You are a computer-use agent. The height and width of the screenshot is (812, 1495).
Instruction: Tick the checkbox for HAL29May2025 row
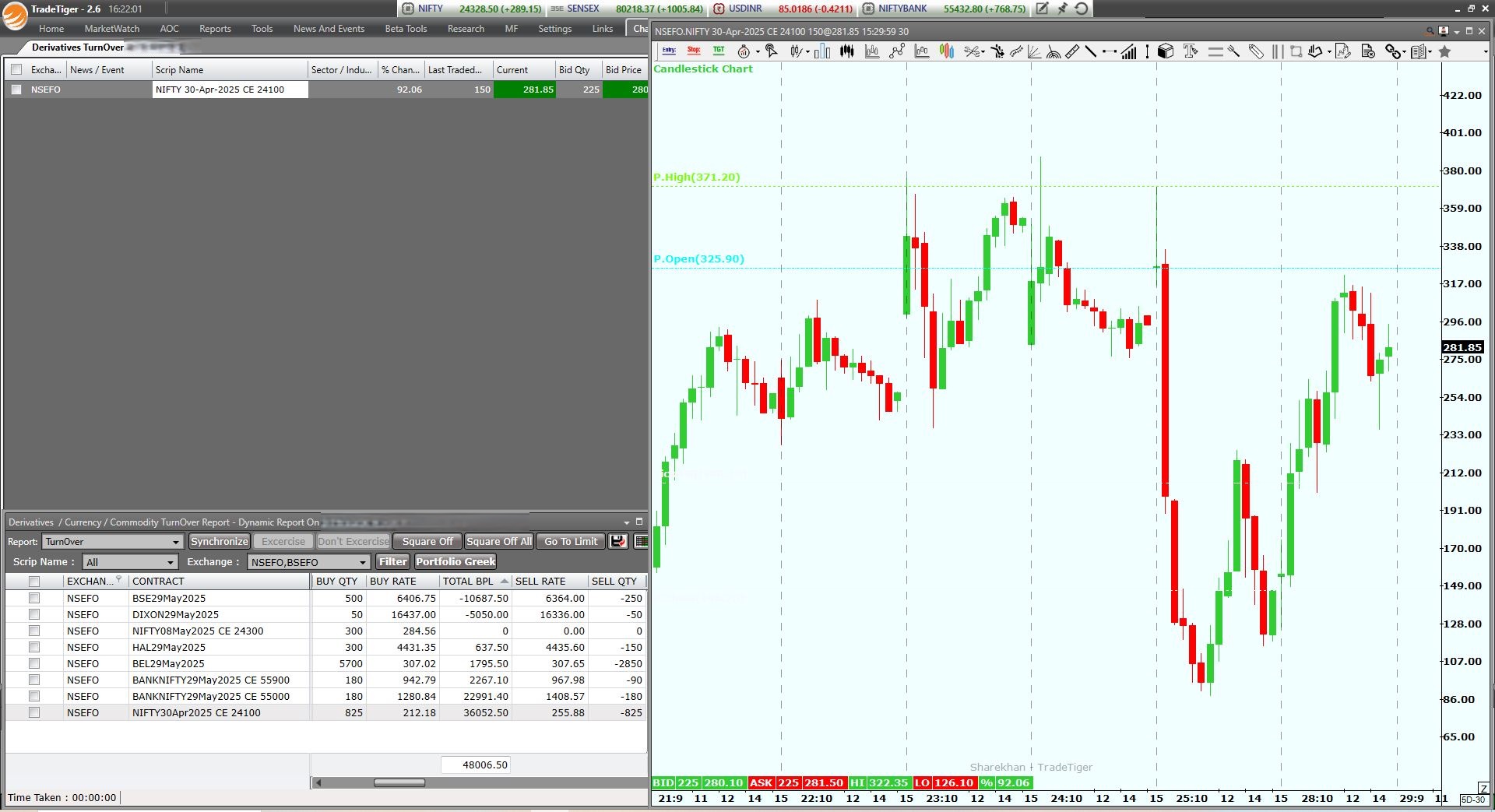point(33,647)
